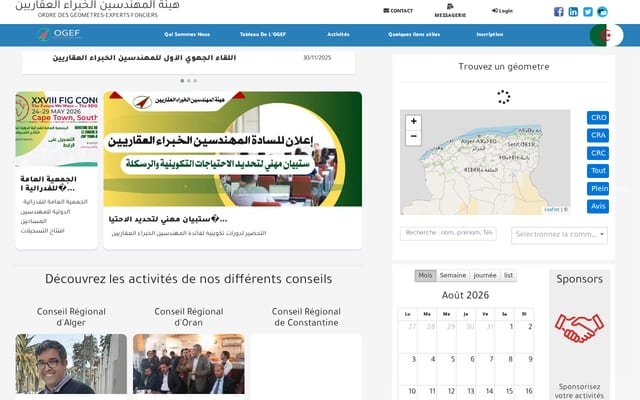Click the survey card Arabic title text
Image resolution: width=640 pixels, height=400 pixels.
coord(168,220)
